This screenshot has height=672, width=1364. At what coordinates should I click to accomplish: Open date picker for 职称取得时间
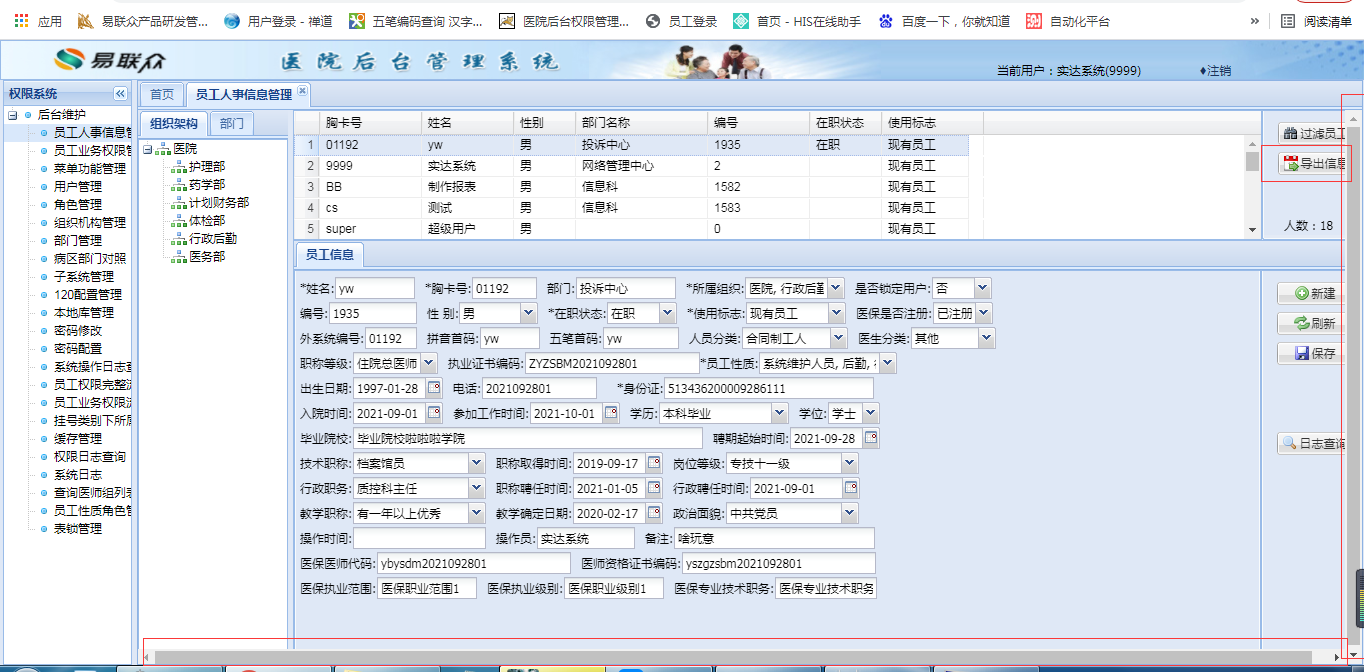coord(654,463)
